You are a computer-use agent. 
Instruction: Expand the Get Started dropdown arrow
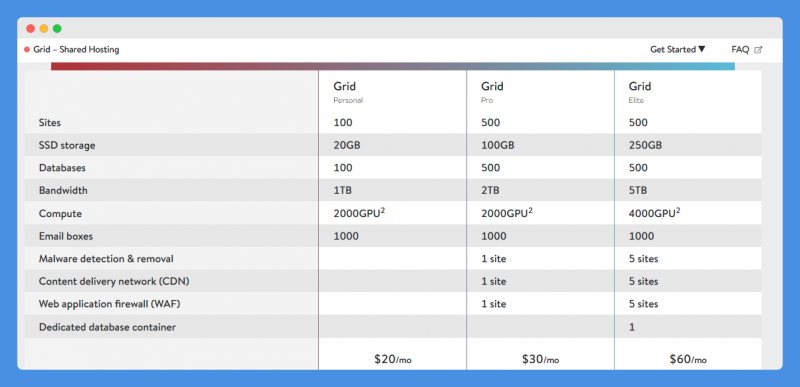pyautogui.click(x=702, y=49)
